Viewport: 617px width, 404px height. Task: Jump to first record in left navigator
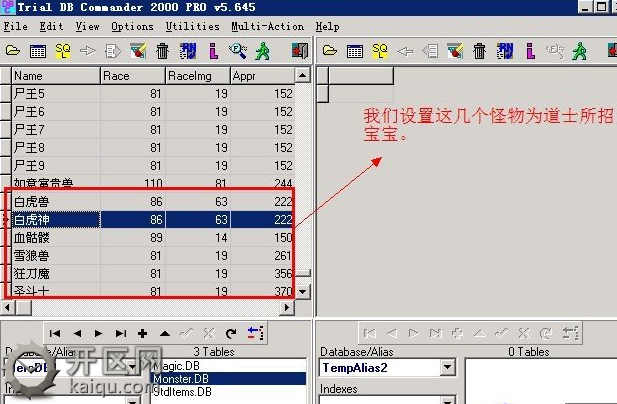pos(55,333)
